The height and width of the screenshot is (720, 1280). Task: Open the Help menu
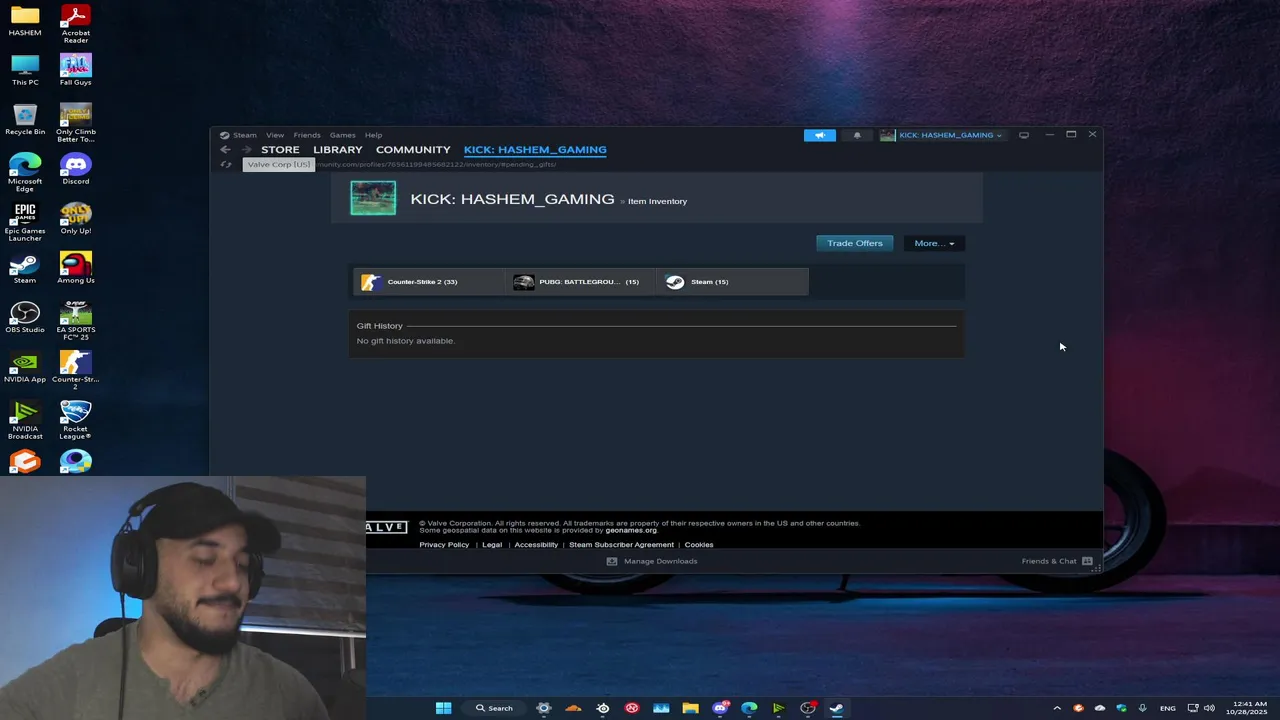373,135
